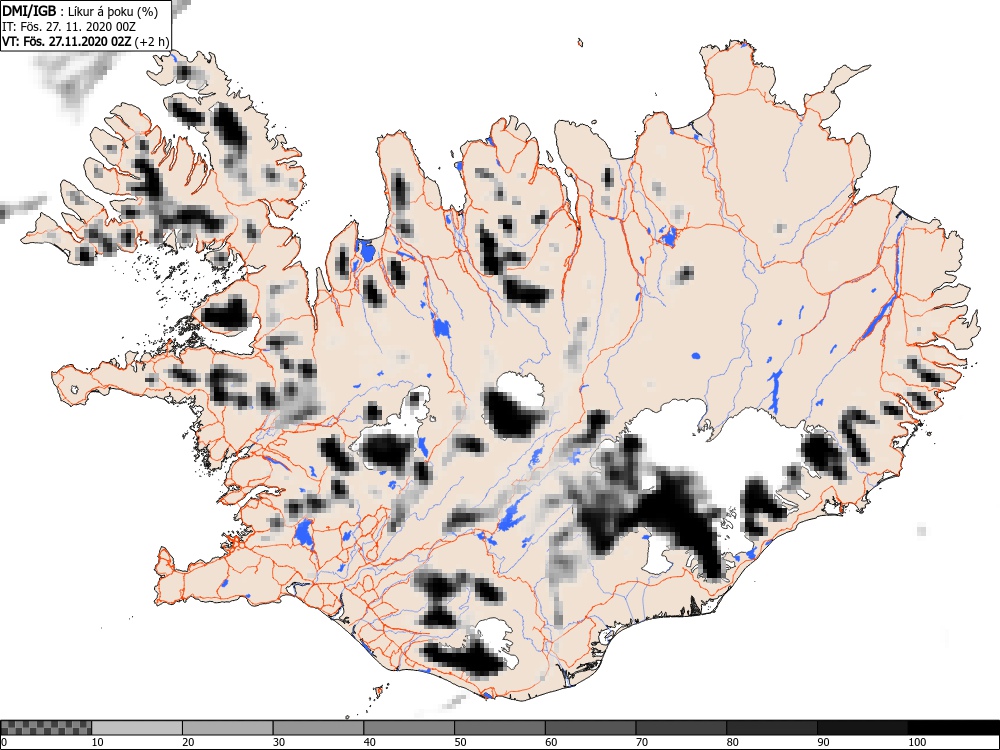Screen dimensions: 1000x750
Task: Click the 90-100 percent black swatch
Action: [862, 728]
